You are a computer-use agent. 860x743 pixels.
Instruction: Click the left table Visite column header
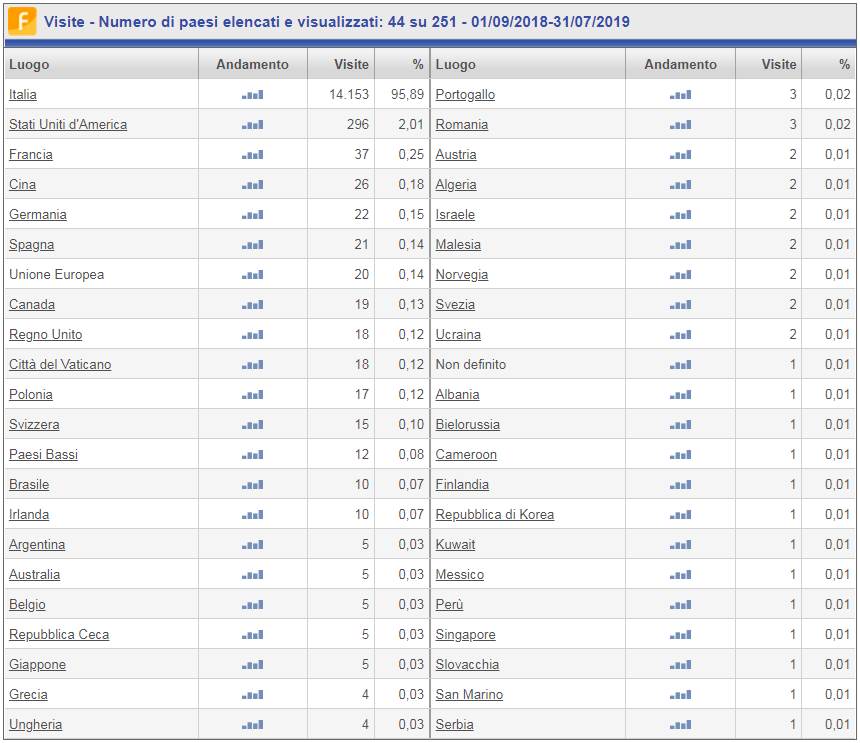point(352,65)
